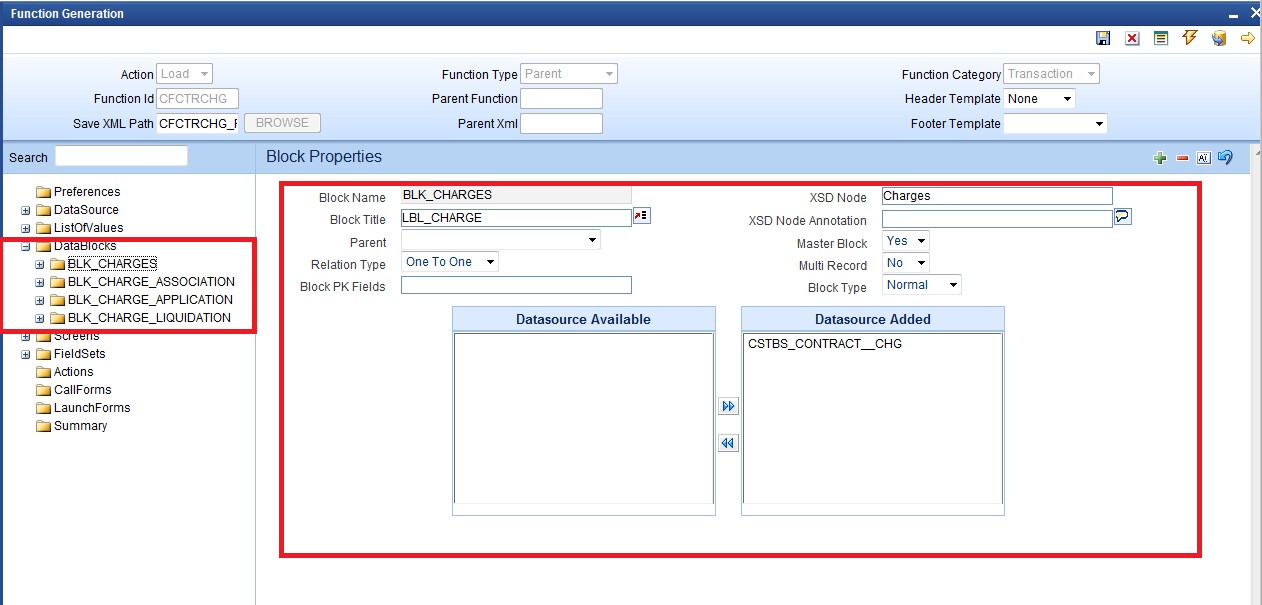Collapse the DataBlocks tree node
The image size is (1262, 605).
(26, 246)
